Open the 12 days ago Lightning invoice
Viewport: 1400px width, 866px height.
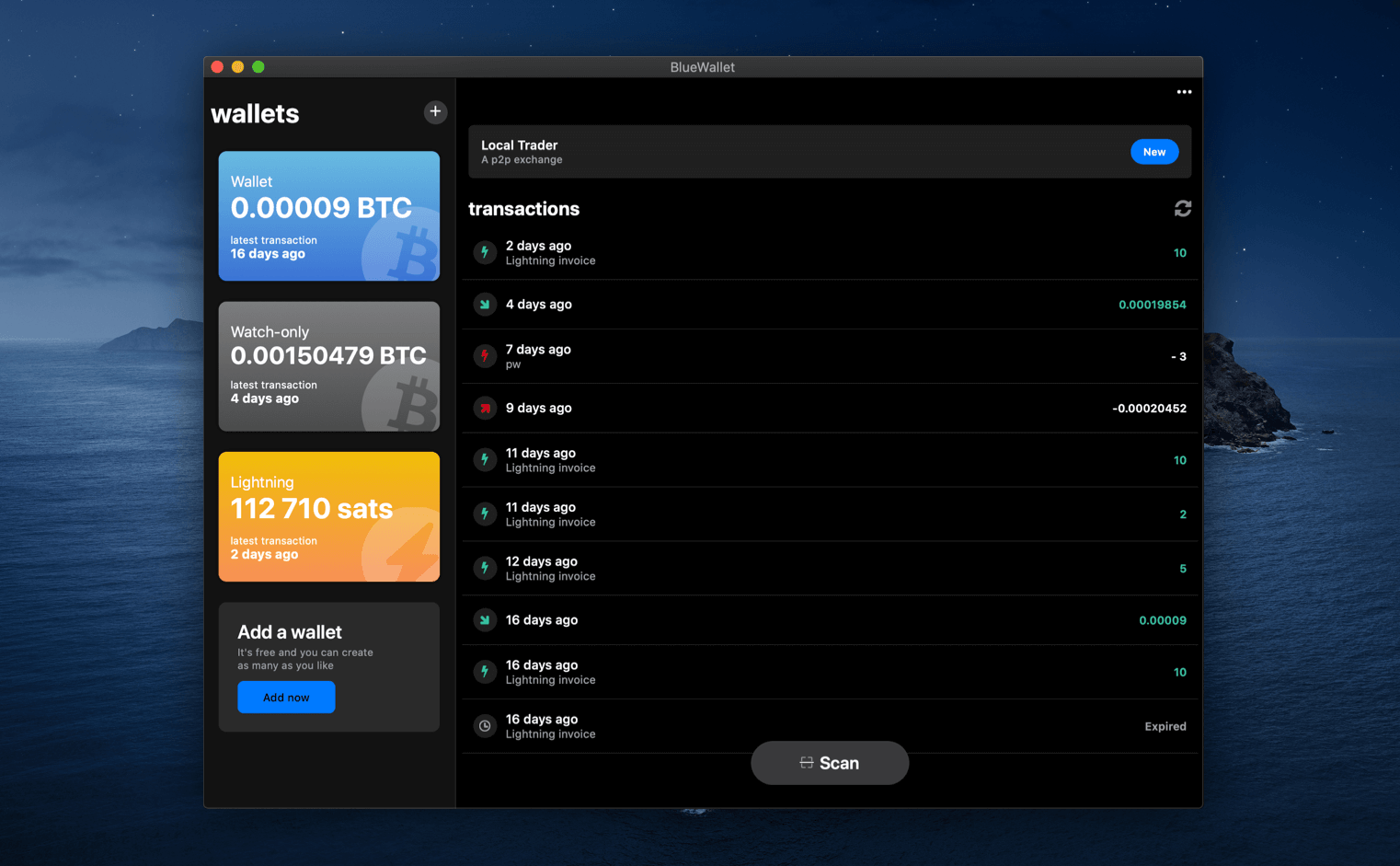[x=830, y=568]
